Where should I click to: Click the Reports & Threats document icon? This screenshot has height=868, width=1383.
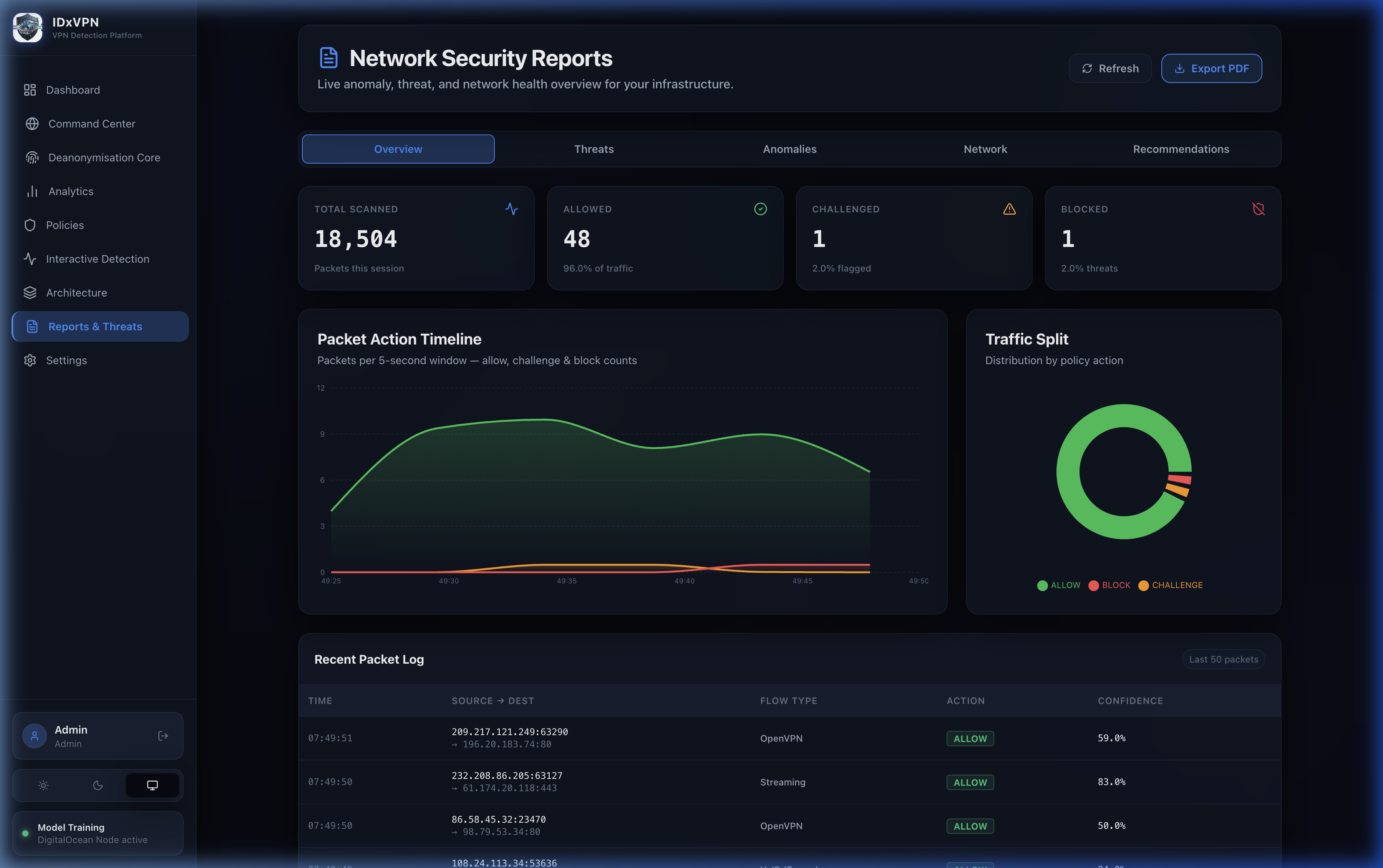click(x=32, y=326)
